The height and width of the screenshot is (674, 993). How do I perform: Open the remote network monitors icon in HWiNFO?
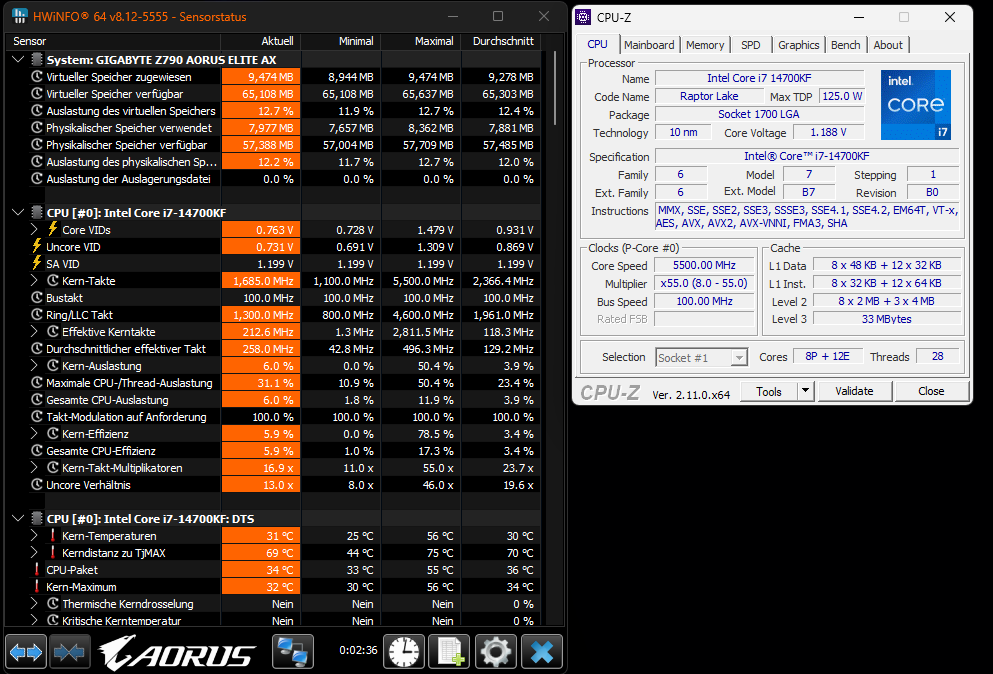tap(293, 652)
